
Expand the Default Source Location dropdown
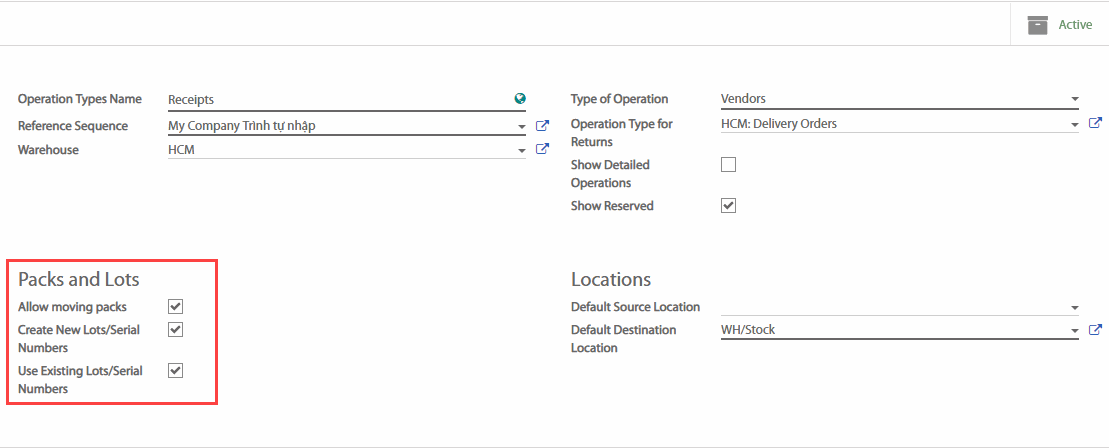tap(1074, 308)
